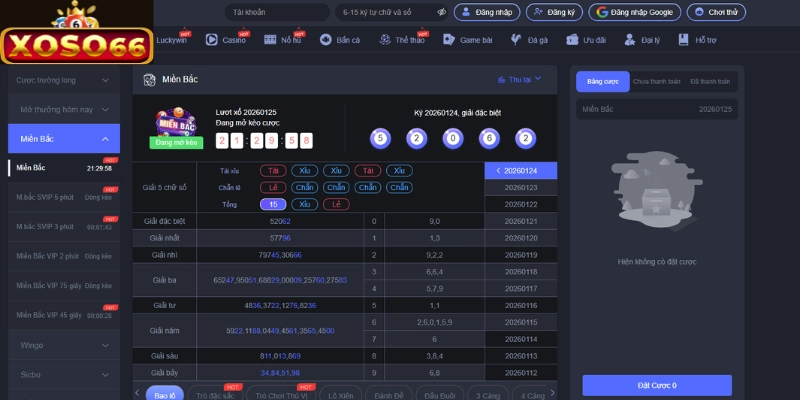
Task: Switch to Chưa thanh toán tab
Action: (x=656, y=82)
